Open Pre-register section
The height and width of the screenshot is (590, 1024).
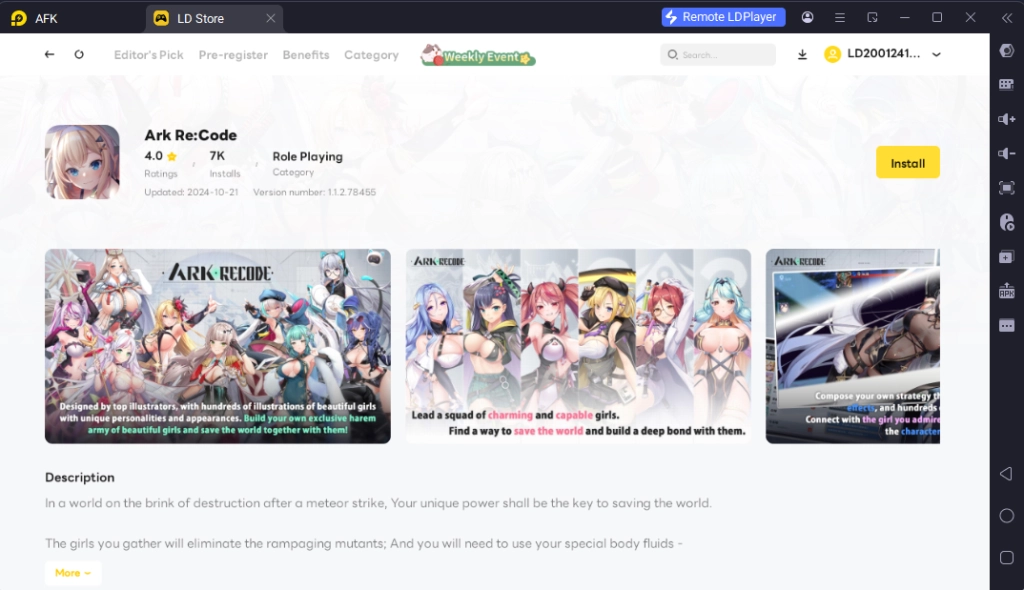233,55
